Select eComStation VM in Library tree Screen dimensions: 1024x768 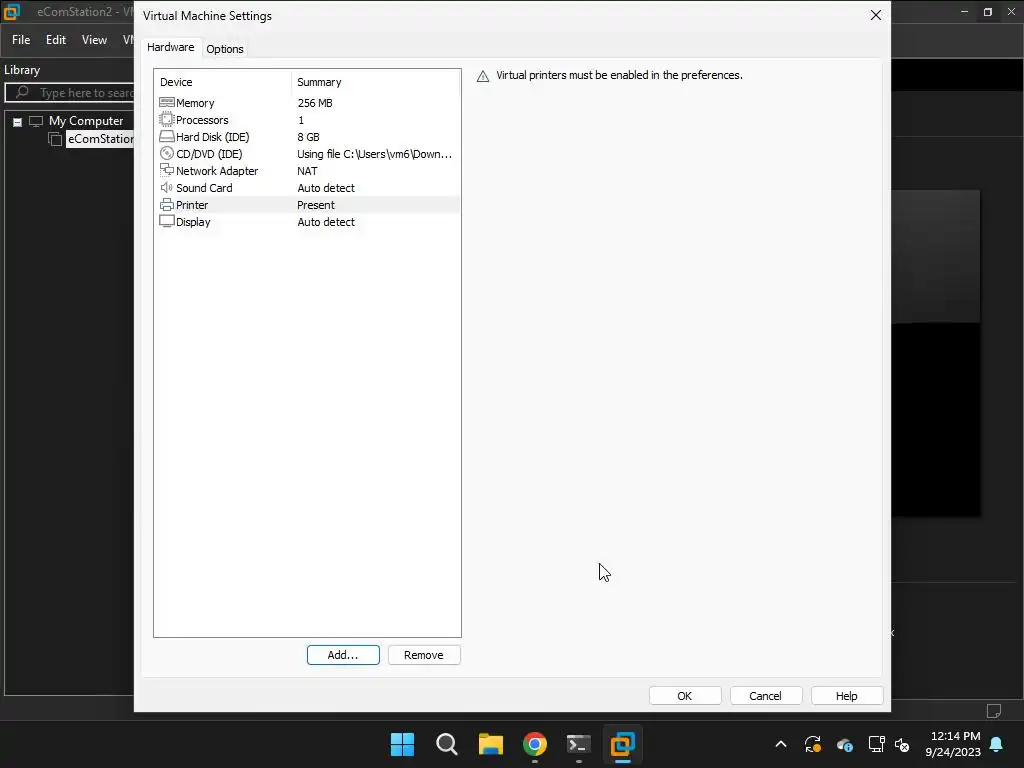tap(100, 139)
